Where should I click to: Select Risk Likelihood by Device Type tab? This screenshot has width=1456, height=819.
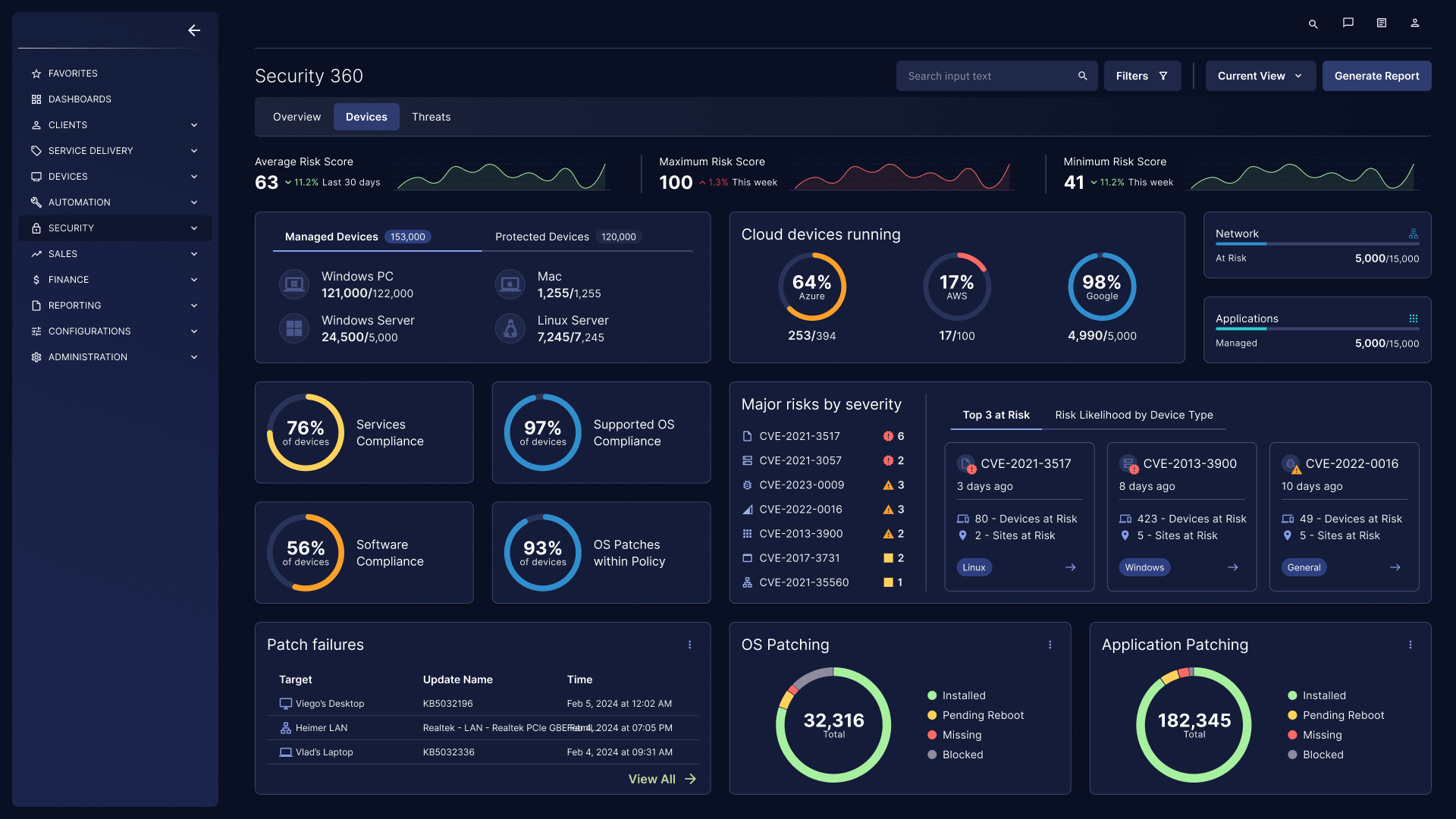(x=1134, y=415)
